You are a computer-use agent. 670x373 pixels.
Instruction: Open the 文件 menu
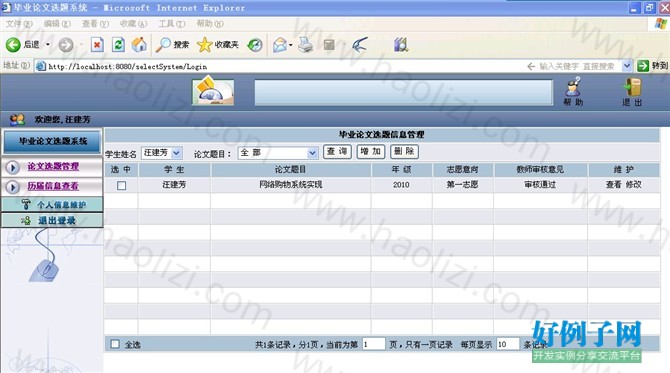pyautogui.click(x=19, y=23)
